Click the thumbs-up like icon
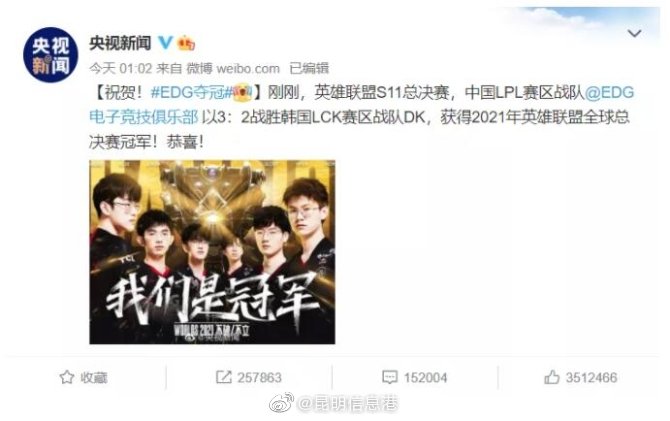This screenshot has height=421, width=670. pyautogui.click(x=552, y=377)
